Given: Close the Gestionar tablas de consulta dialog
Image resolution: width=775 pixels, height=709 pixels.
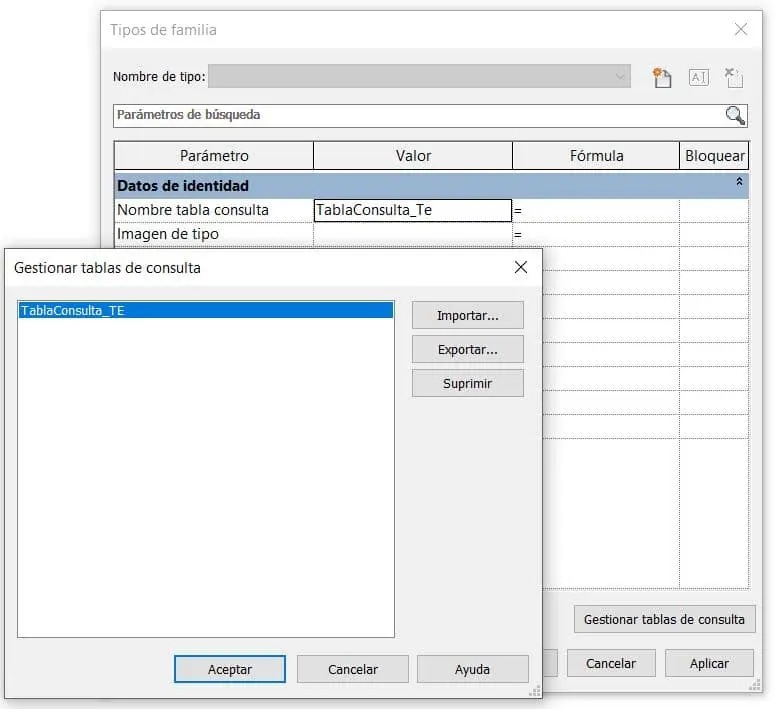Looking at the screenshot, I should point(520,267).
